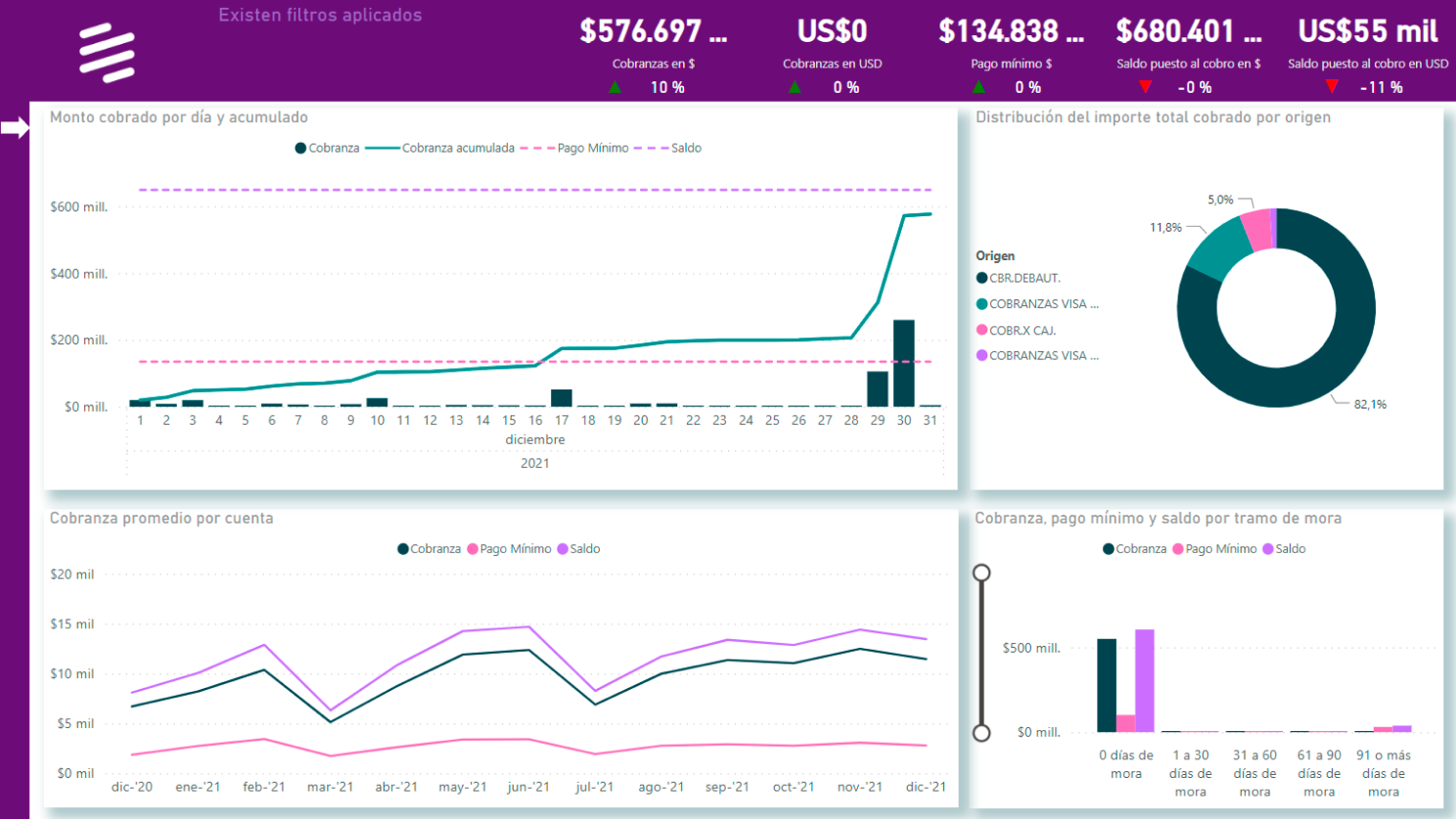Image resolution: width=1456 pixels, height=819 pixels.
Task: Click CBR.DEBAUT. legend marker in Origen list
Action: pyautogui.click(x=981, y=278)
